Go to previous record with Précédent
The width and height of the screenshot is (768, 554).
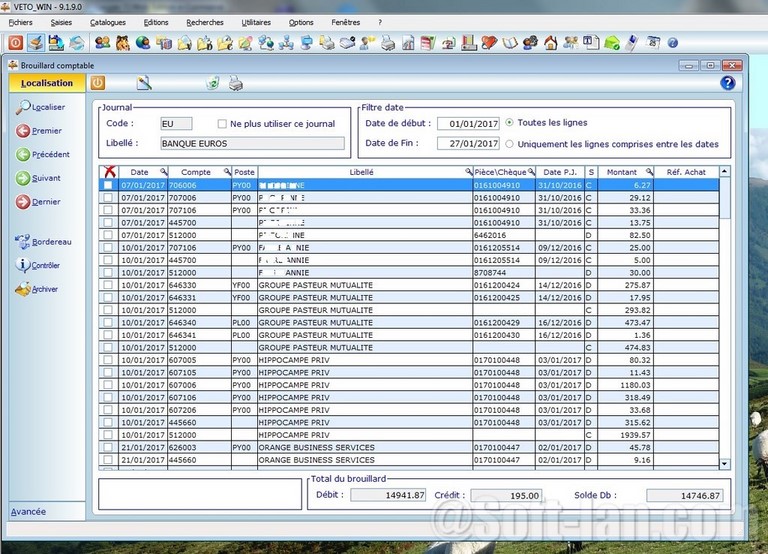pos(23,155)
